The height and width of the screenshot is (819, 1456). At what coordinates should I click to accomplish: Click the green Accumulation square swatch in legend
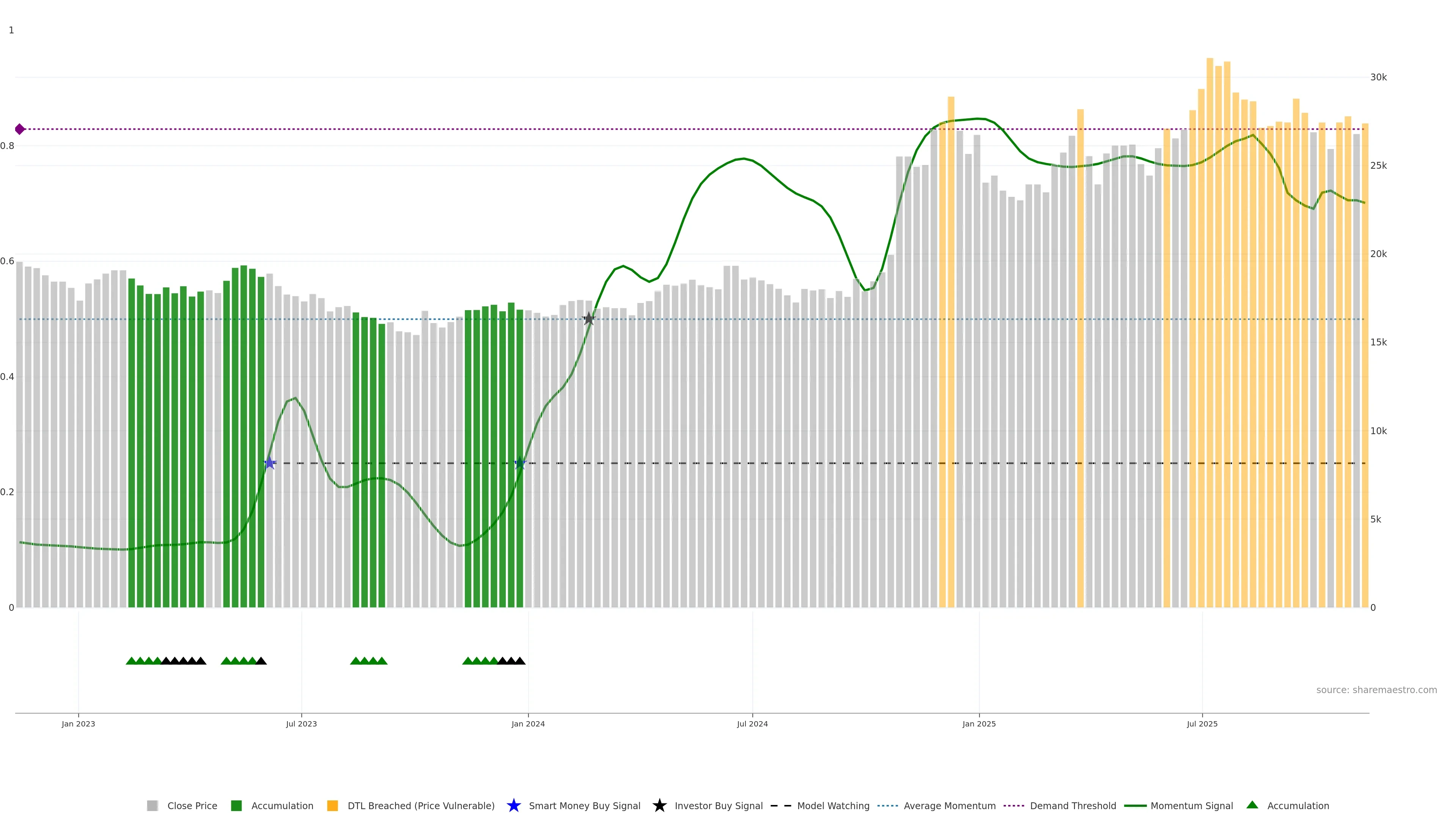237,805
